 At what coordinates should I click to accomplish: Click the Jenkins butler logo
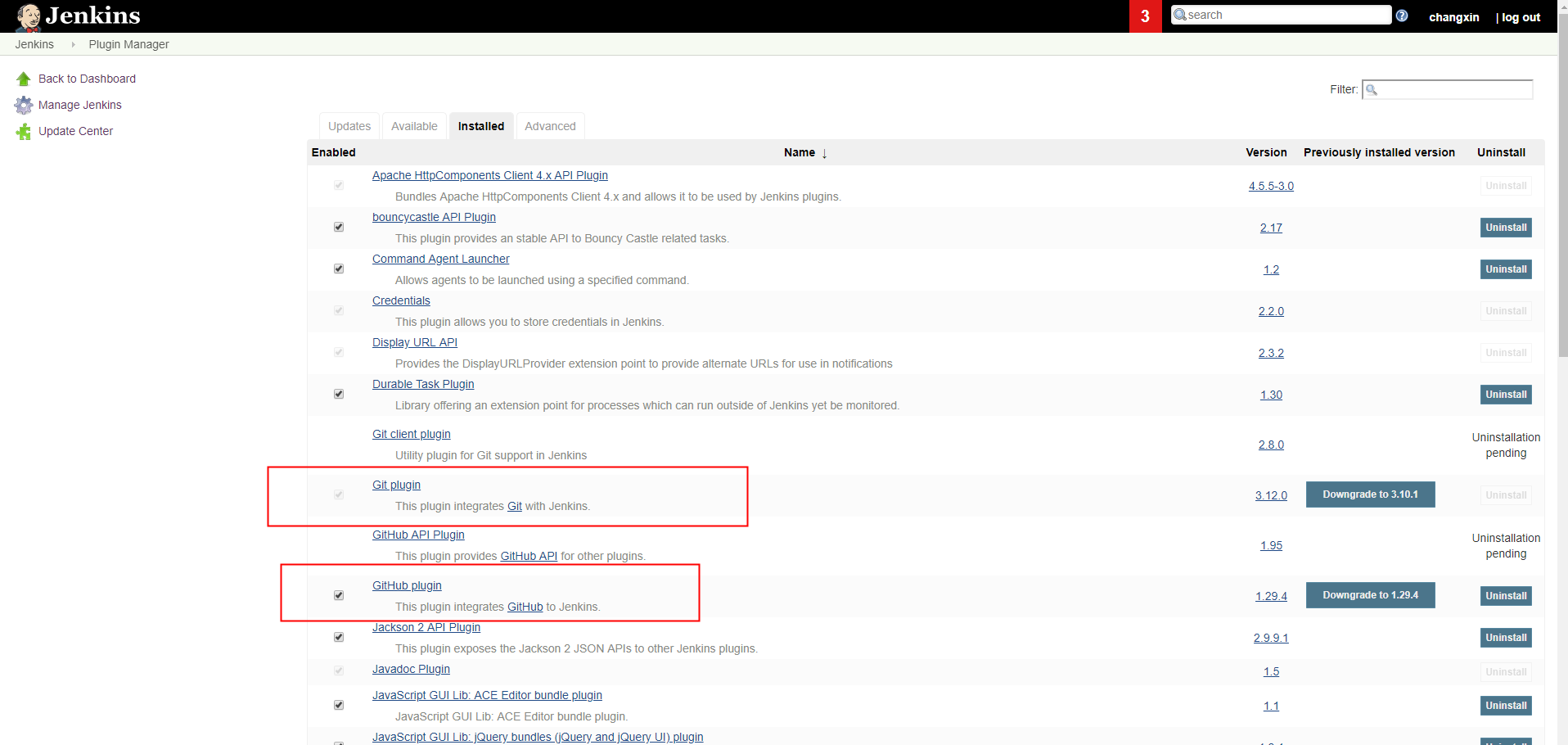pyautogui.click(x=27, y=16)
